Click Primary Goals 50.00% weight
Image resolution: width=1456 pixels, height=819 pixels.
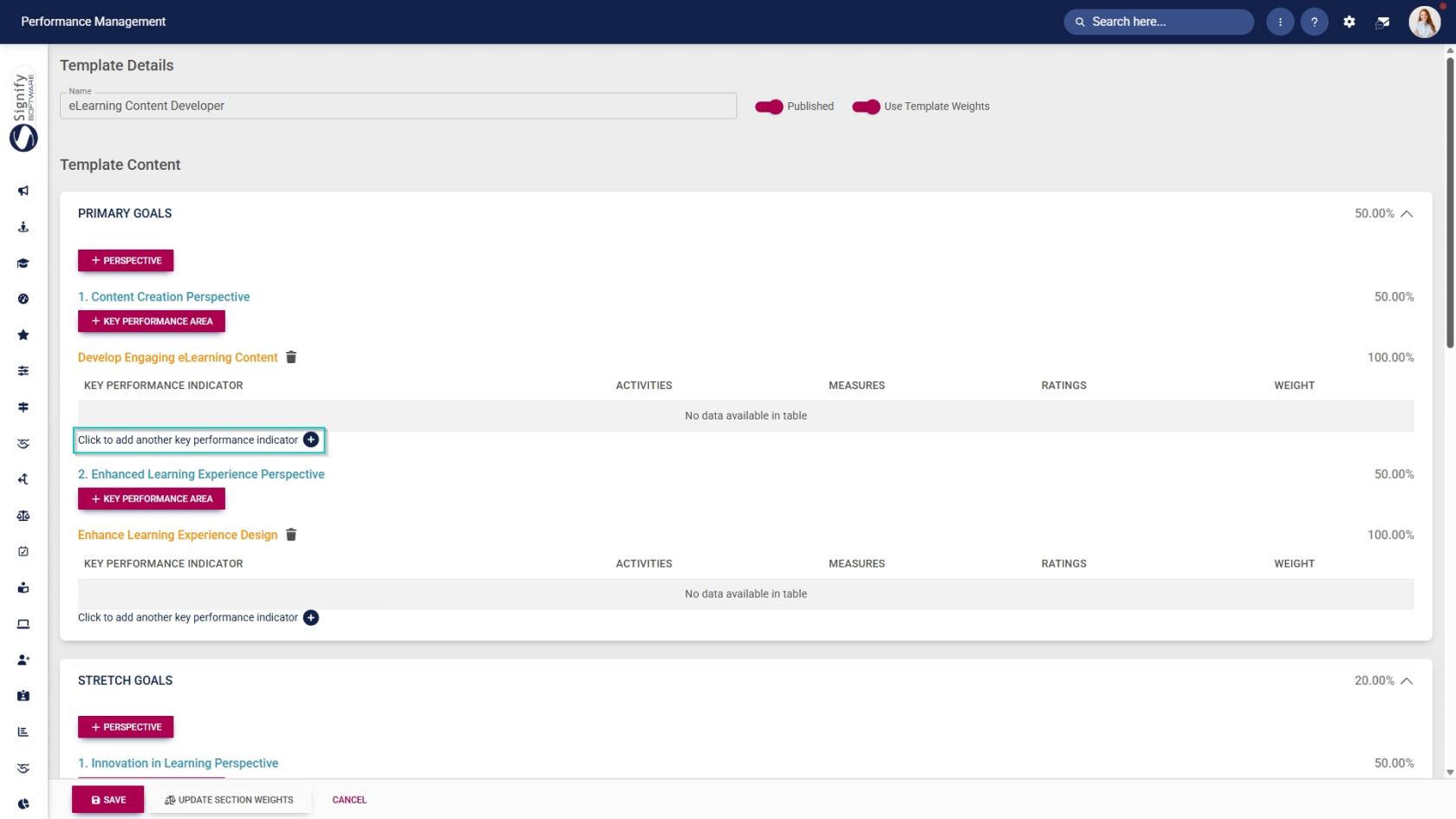1375,213
